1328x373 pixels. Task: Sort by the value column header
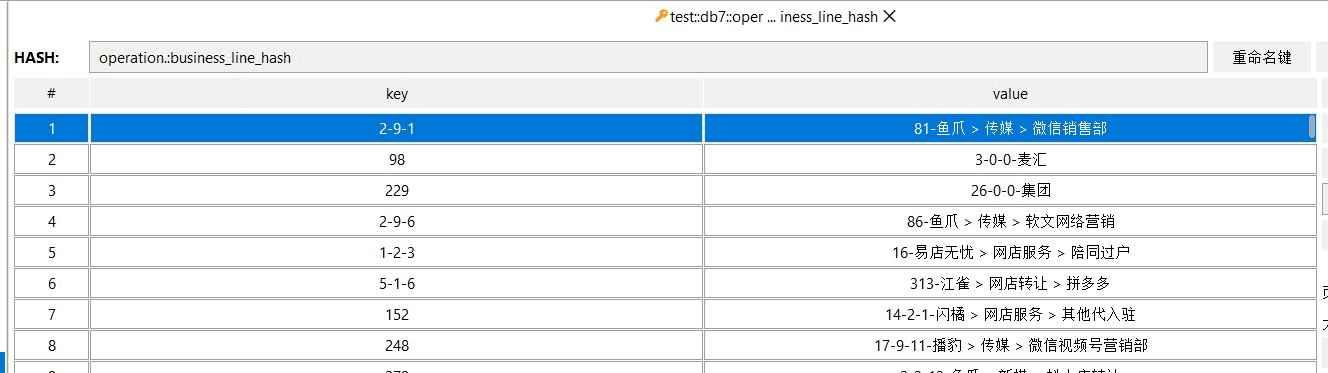click(1010, 94)
